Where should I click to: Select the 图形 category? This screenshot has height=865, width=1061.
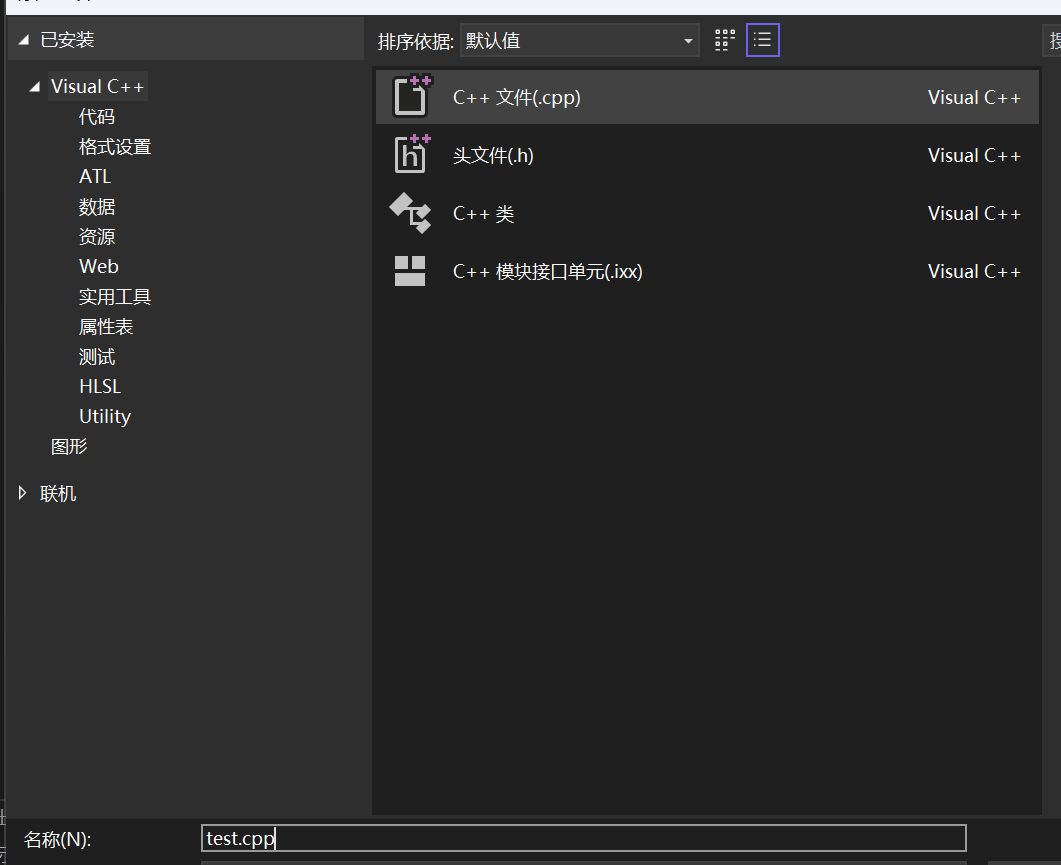pyautogui.click(x=69, y=446)
